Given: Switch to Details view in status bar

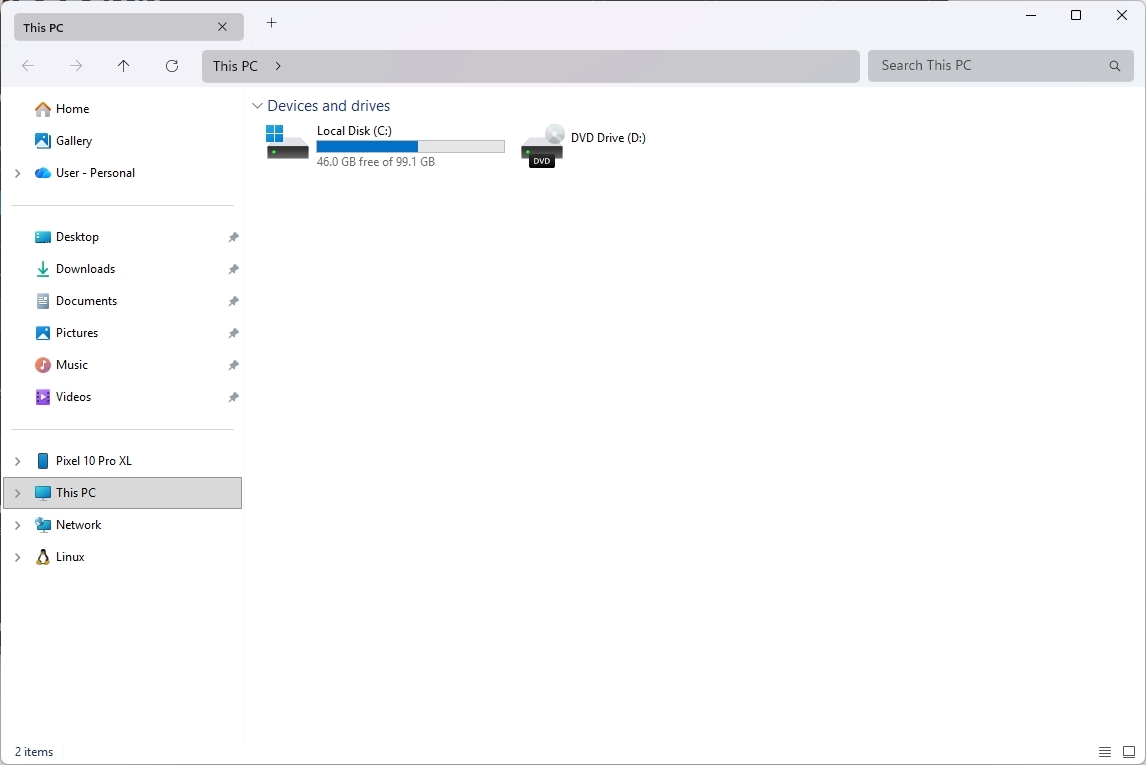Looking at the screenshot, I should point(1104,751).
